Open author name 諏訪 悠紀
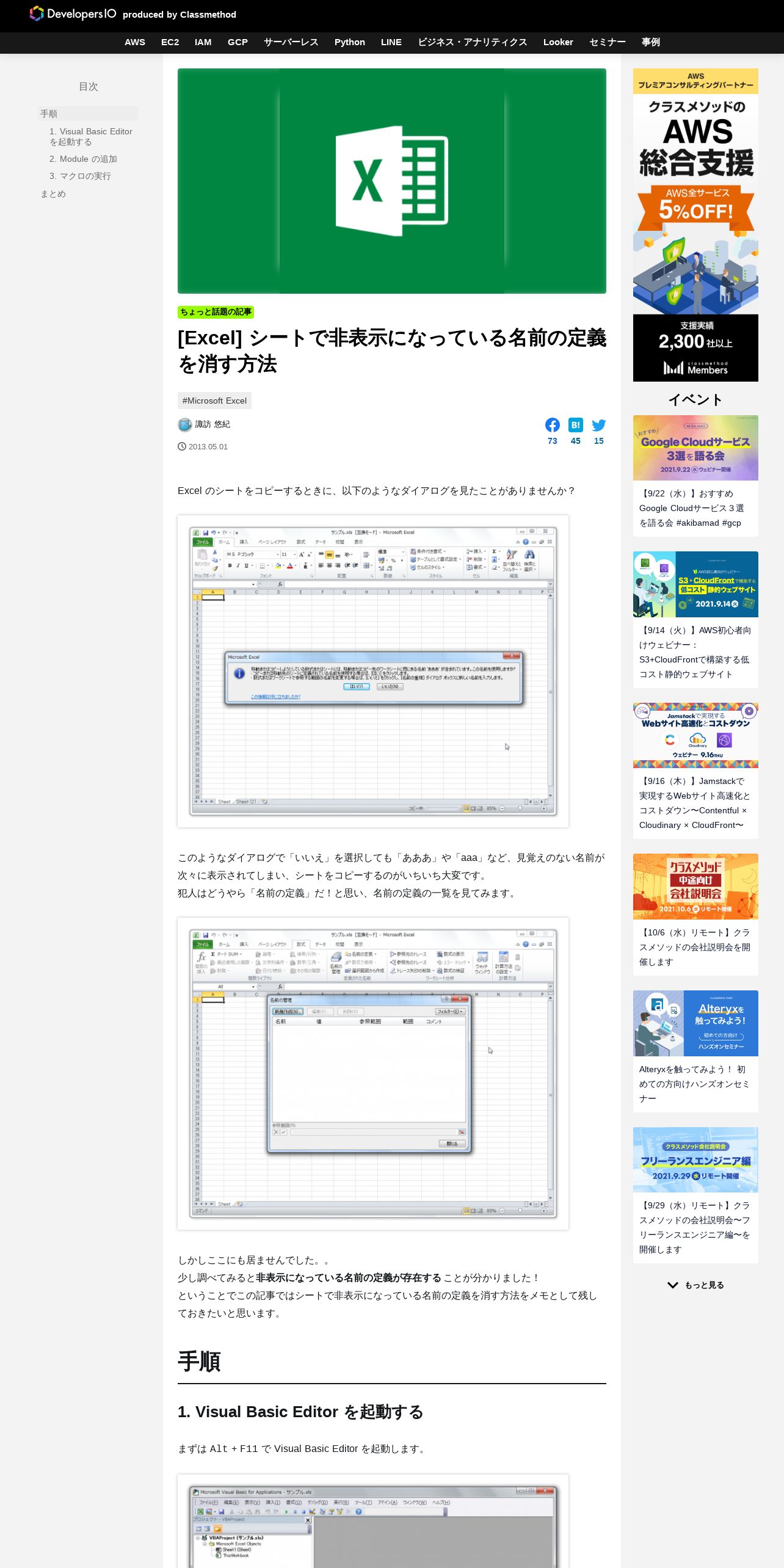The image size is (784, 1568). (x=212, y=424)
